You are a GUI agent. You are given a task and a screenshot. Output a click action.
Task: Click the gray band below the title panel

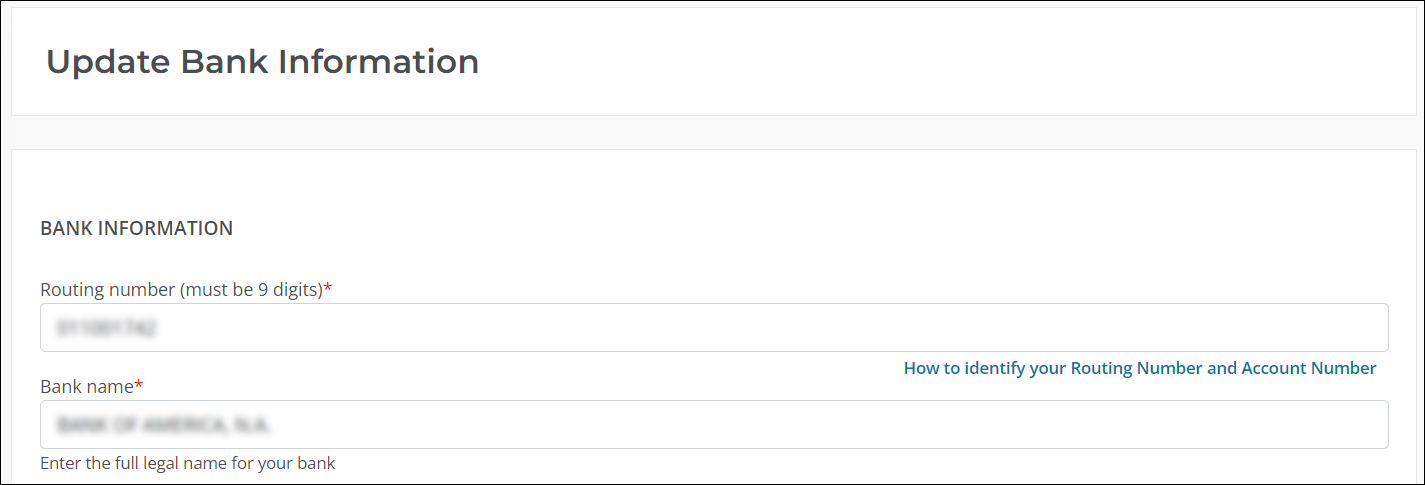(714, 132)
